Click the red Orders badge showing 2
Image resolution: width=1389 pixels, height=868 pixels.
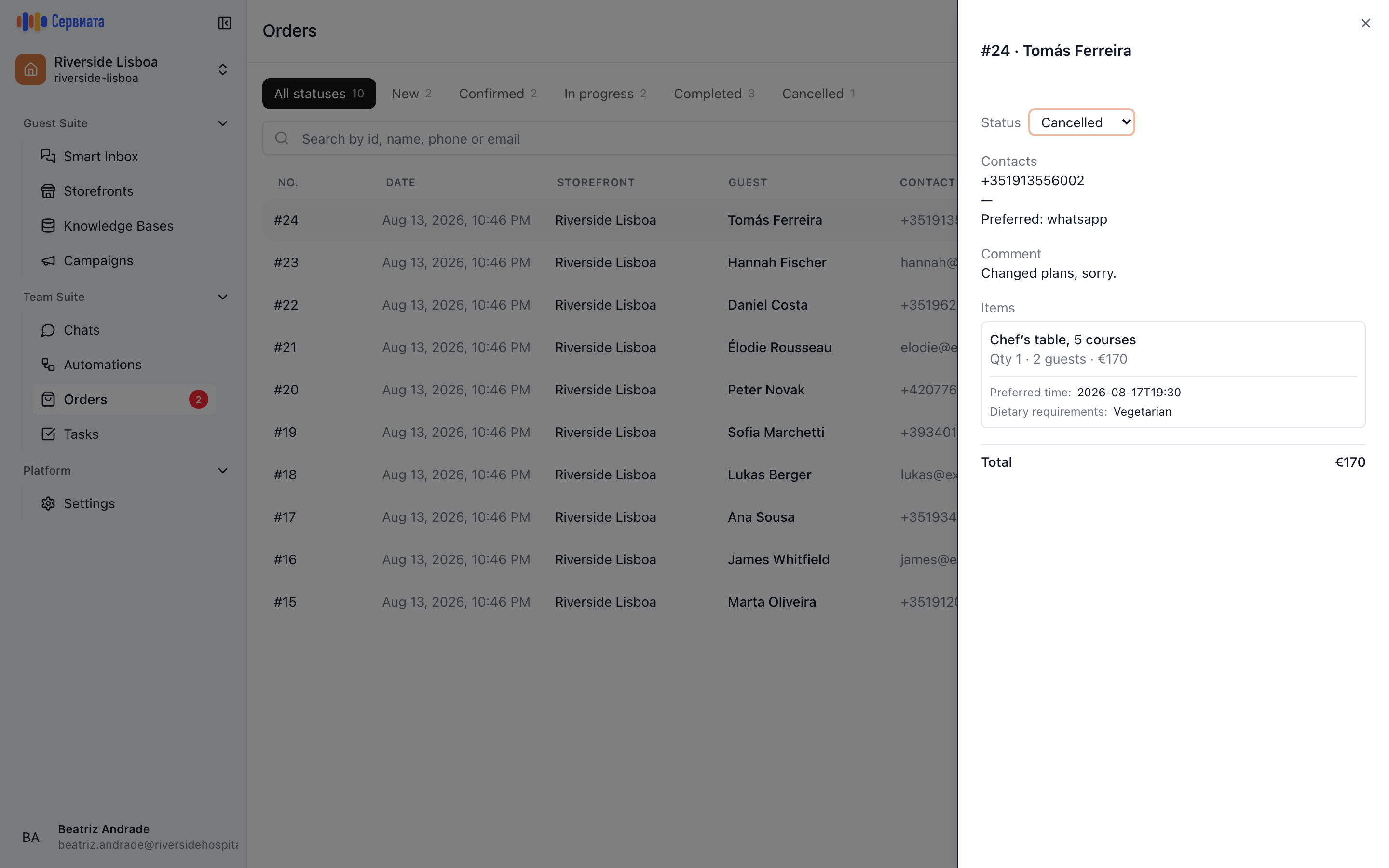tap(199, 400)
